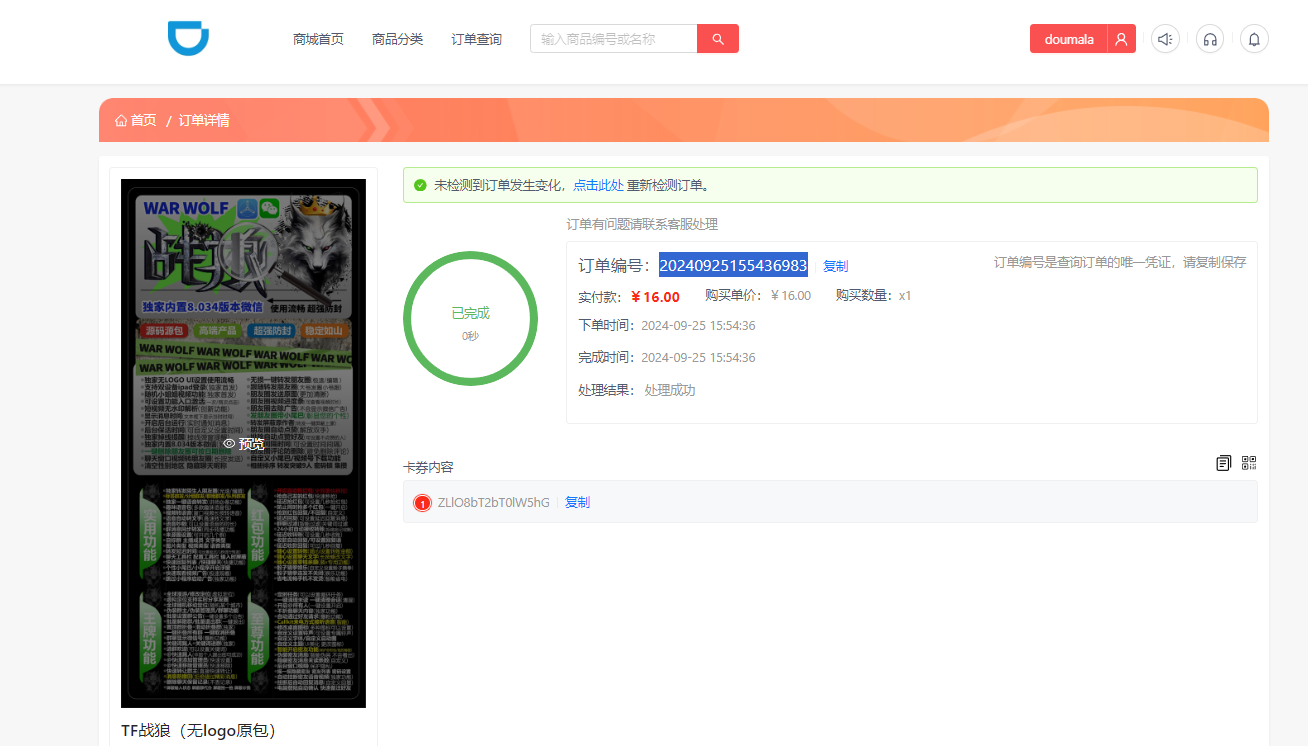This screenshot has height=746, width=1308.
Task: Click card code ZLlO8bT2bT0lW5hG
Action: click(494, 502)
